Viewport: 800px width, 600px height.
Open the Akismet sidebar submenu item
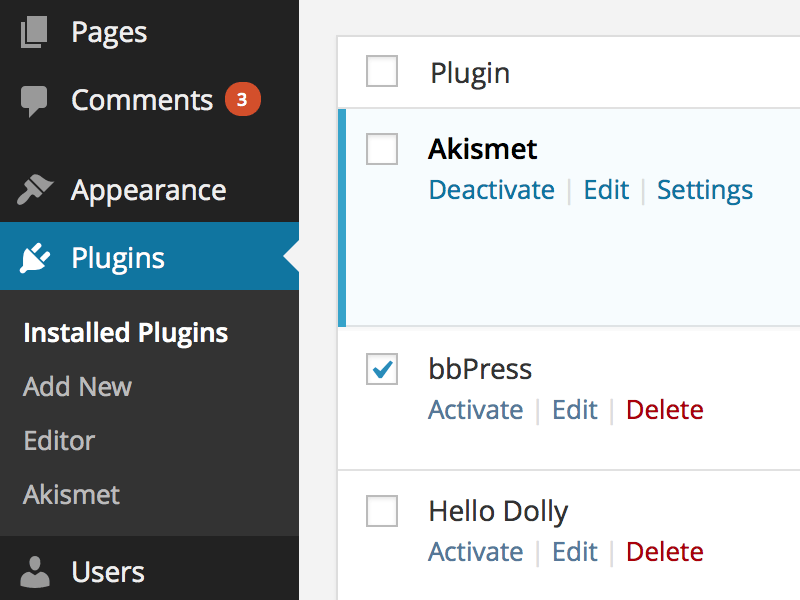(71, 495)
